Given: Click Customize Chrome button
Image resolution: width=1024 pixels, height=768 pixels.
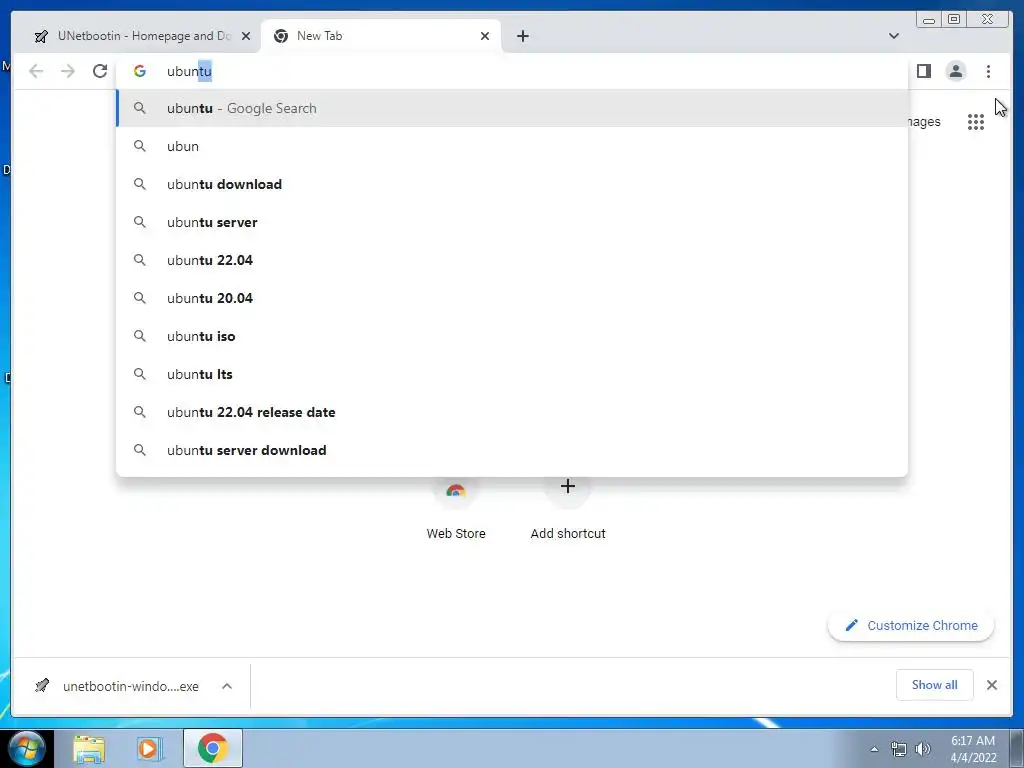Looking at the screenshot, I should [911, 626].
